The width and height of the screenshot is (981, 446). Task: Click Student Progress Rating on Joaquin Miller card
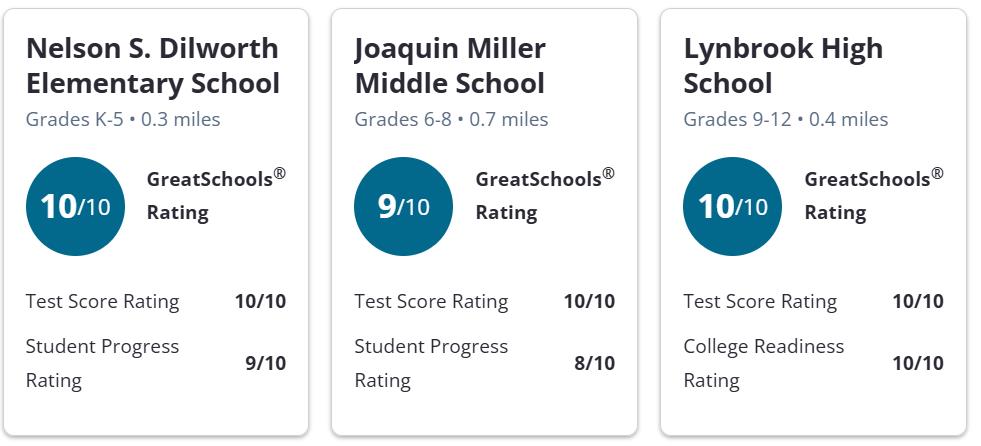432,363
